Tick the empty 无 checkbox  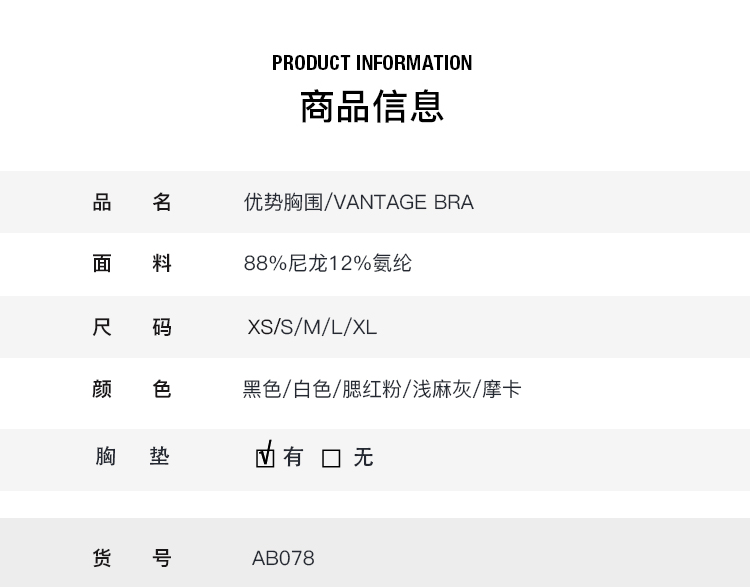coord(331,458)
